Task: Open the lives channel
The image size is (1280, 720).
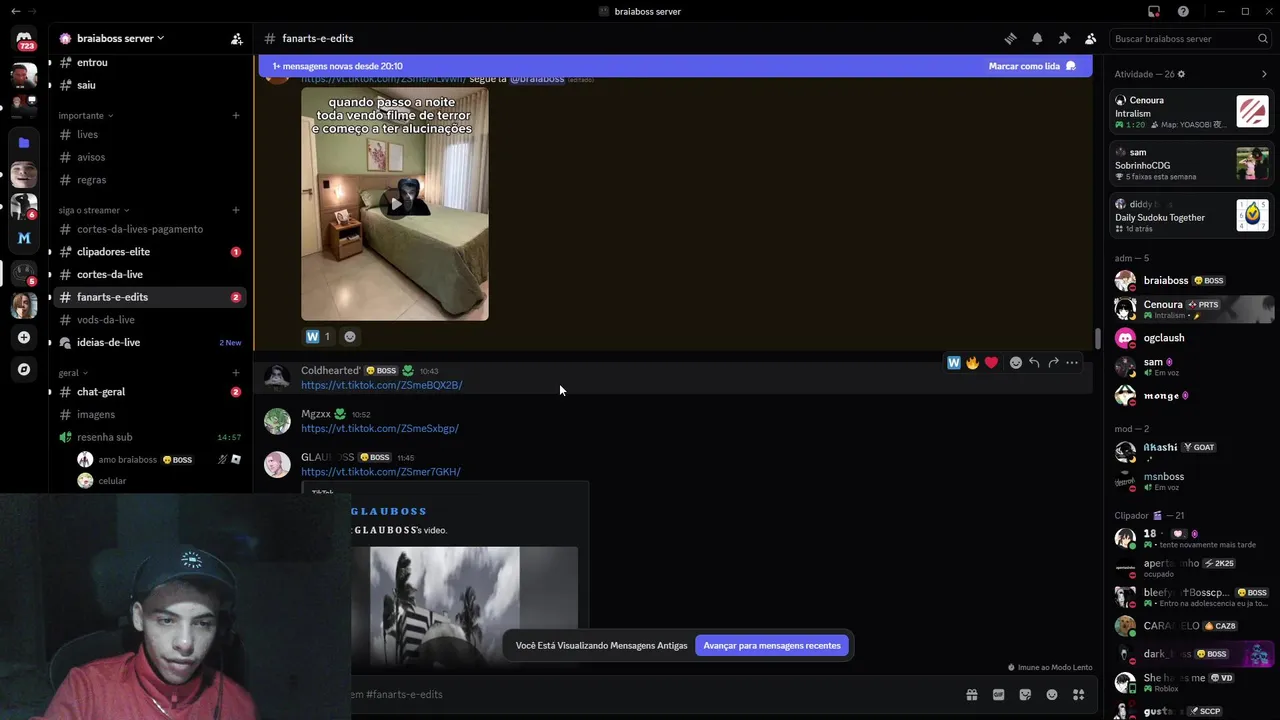Action: click(150, 134)
